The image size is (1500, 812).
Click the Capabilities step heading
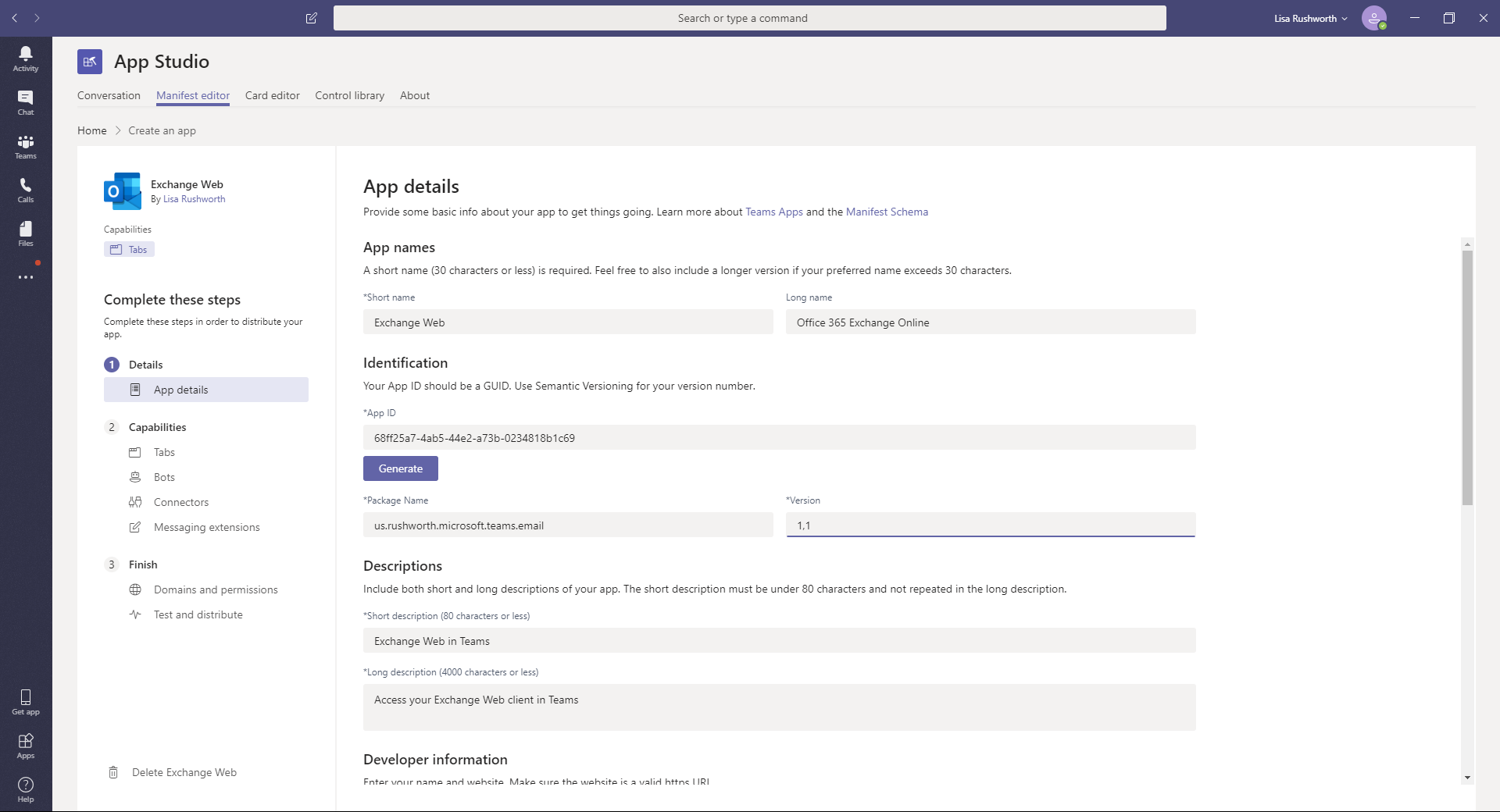[x=157, y=427]
